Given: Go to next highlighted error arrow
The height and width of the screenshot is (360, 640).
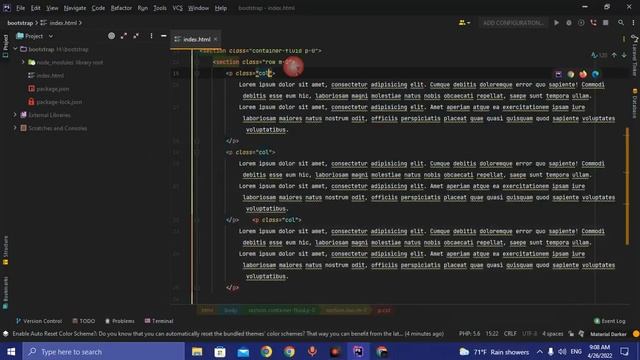Looking at the screenshot, I should pos(624,55).
